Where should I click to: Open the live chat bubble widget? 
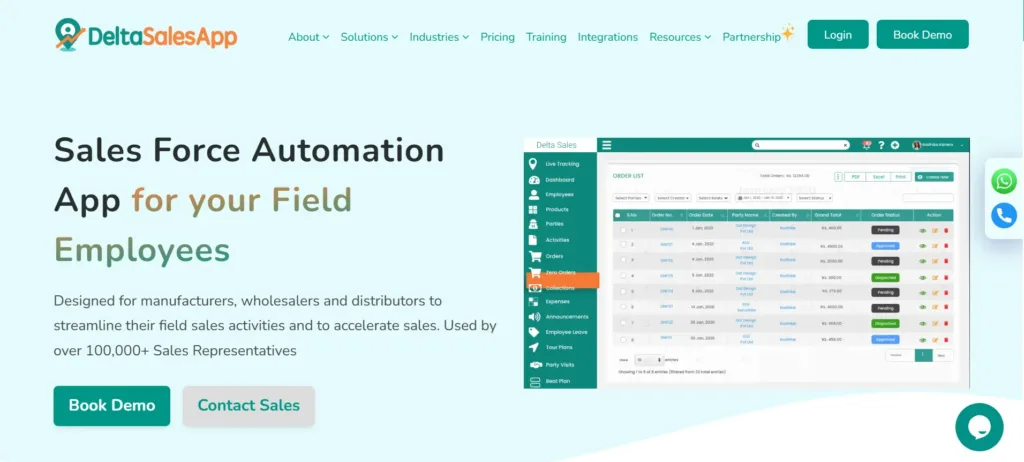(x=979, y=427)
